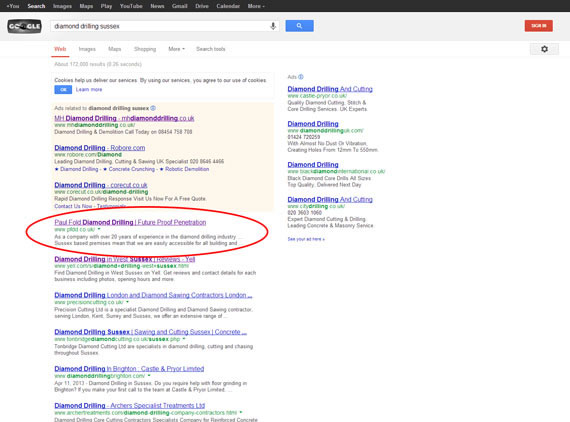The image size is (570, 422).
Task: Open Diamond Drilling - corecut.co.uk ad
Action: [x=101, y=185]
